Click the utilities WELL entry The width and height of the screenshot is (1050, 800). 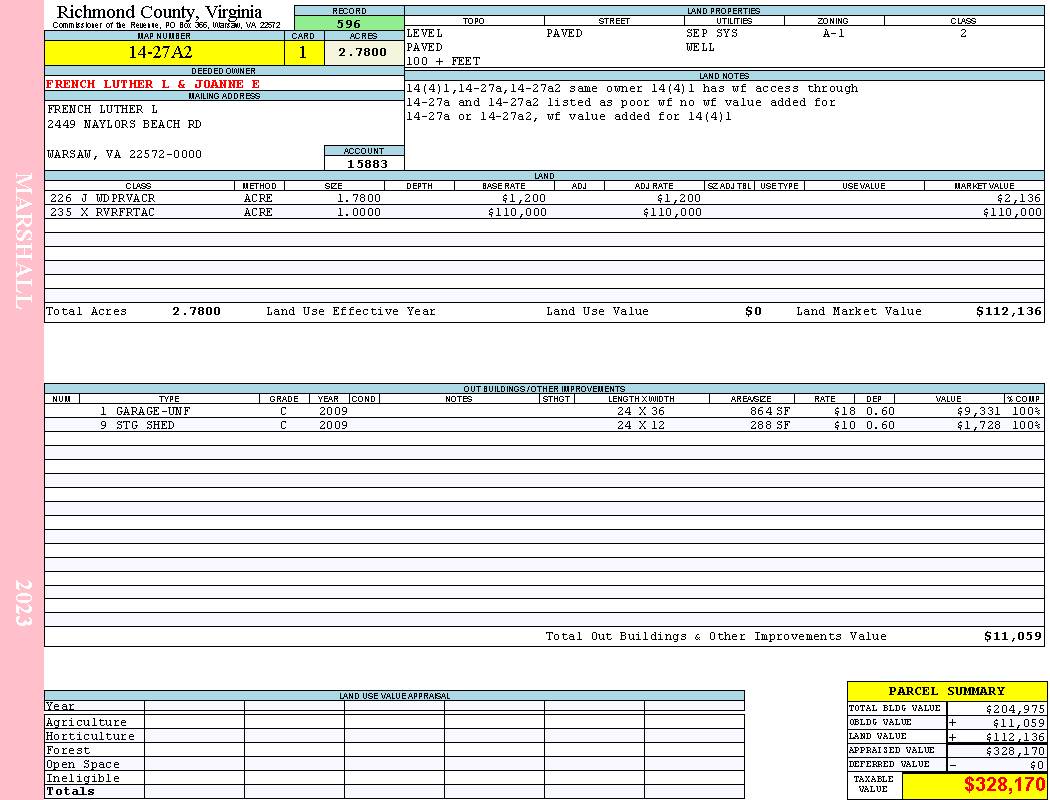tap(700, 48)
